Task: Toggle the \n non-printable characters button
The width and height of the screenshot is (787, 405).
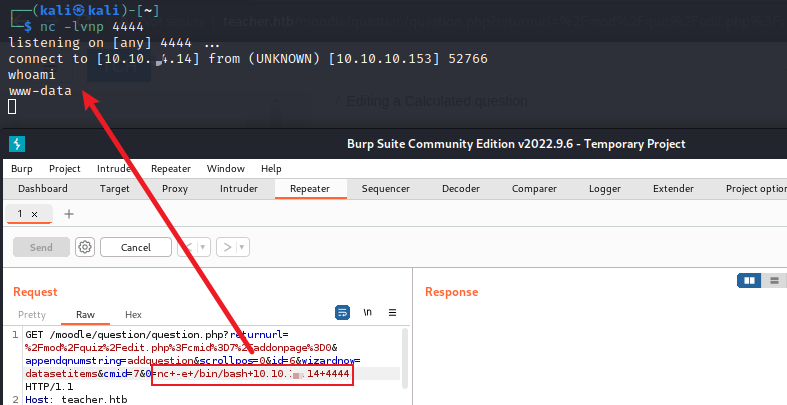Action: coord(367,312)
